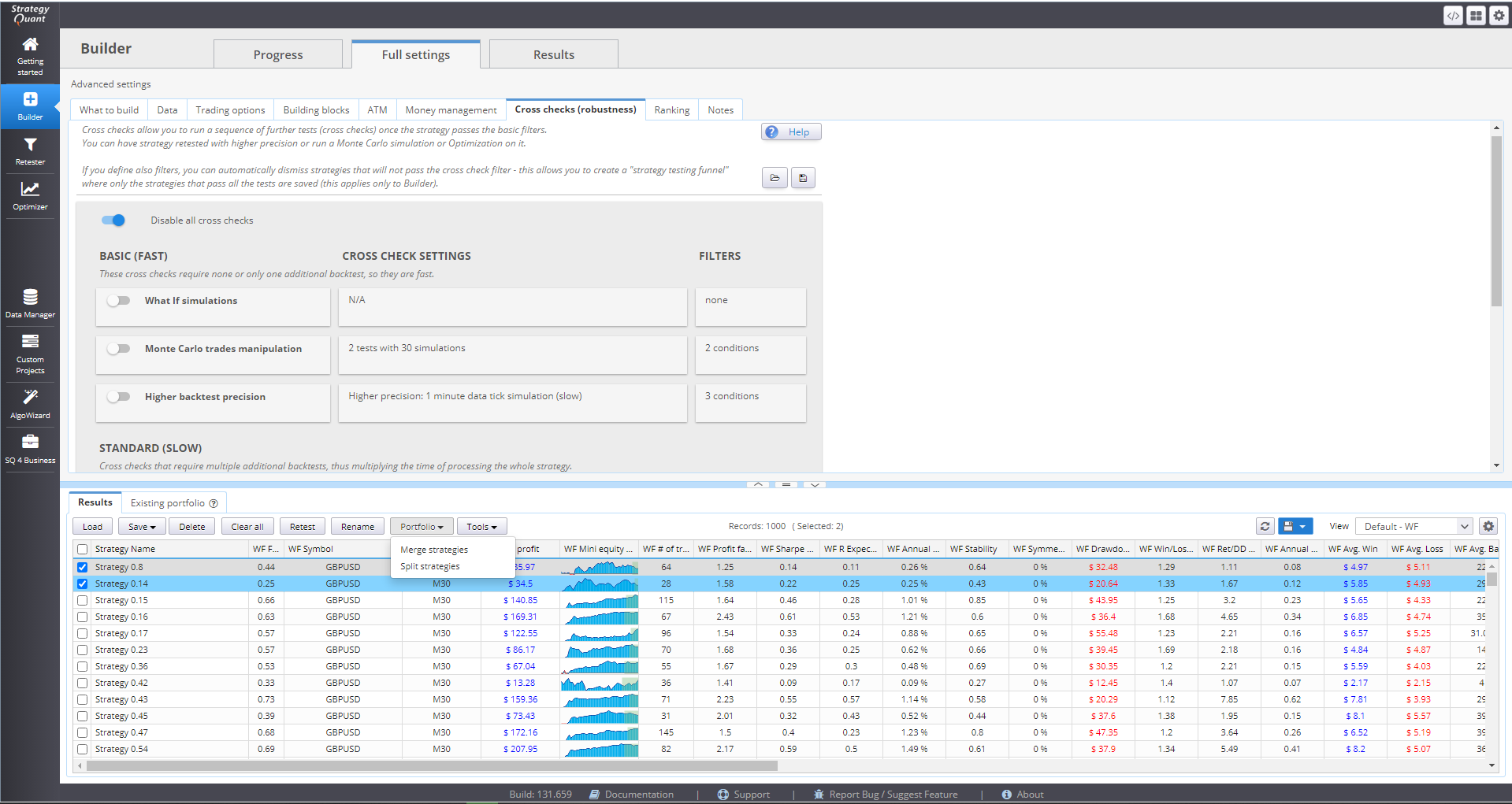Viewport: 1512px width, 804px height.
Task: Click the panel splitter down arrow
Action: click(815, 484)
